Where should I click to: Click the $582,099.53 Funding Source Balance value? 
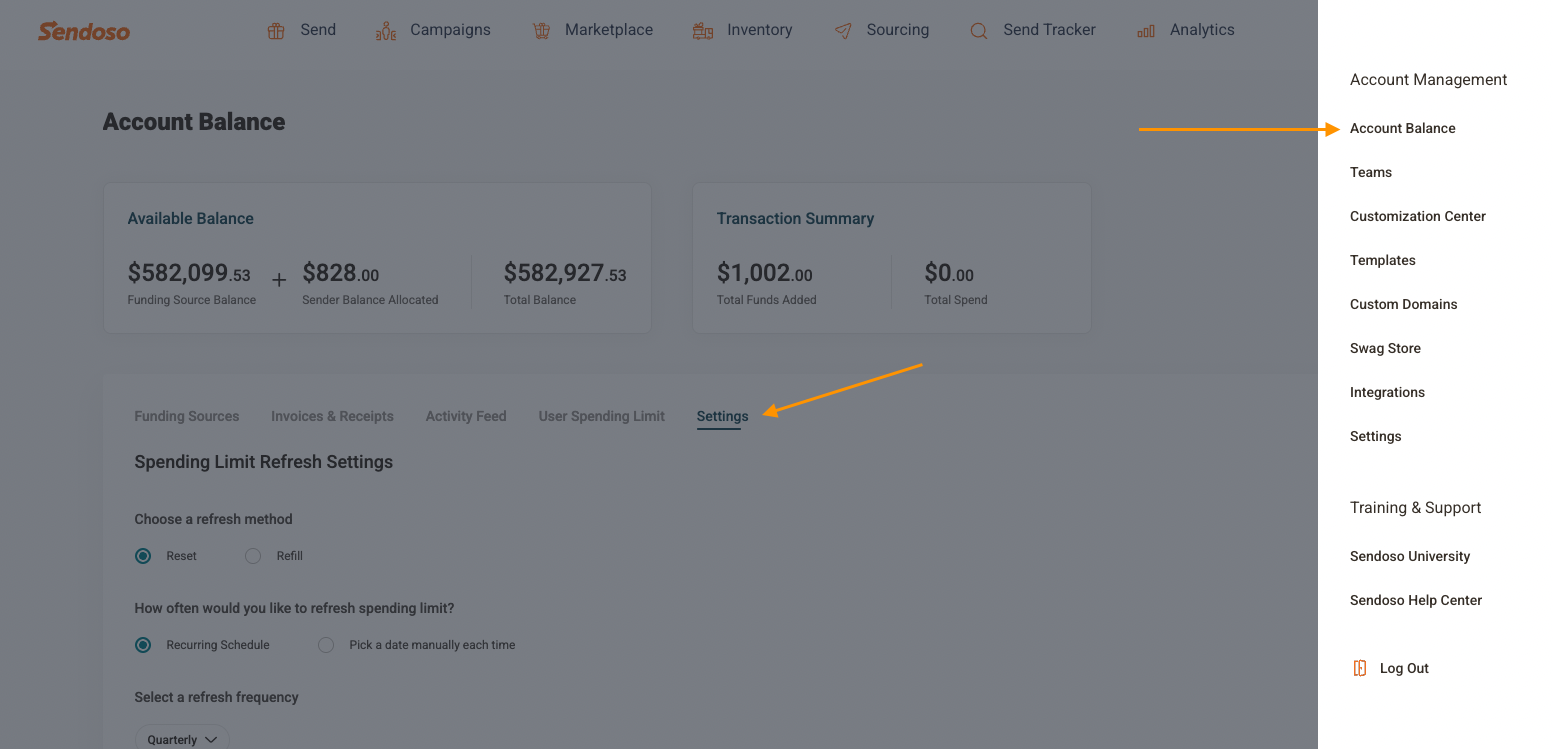click(x=189, y=273)
